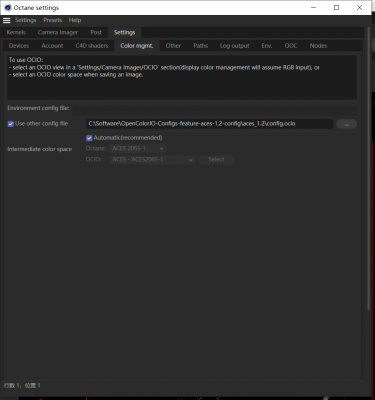Open the Presets menu
The image size is (375, 400).
(53, 20)
